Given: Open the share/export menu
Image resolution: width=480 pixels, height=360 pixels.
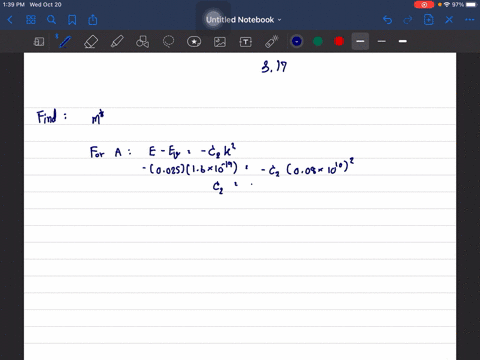Looking at the screenshot, I should point(93,20).
